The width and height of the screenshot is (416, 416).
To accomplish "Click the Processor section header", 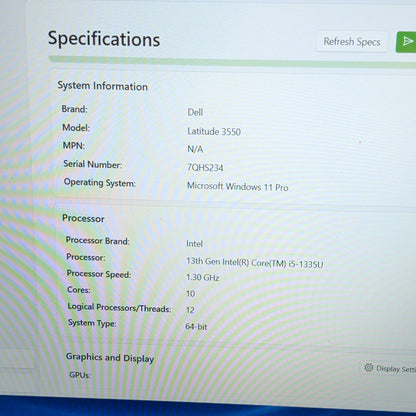I will (x=83, y=218).
